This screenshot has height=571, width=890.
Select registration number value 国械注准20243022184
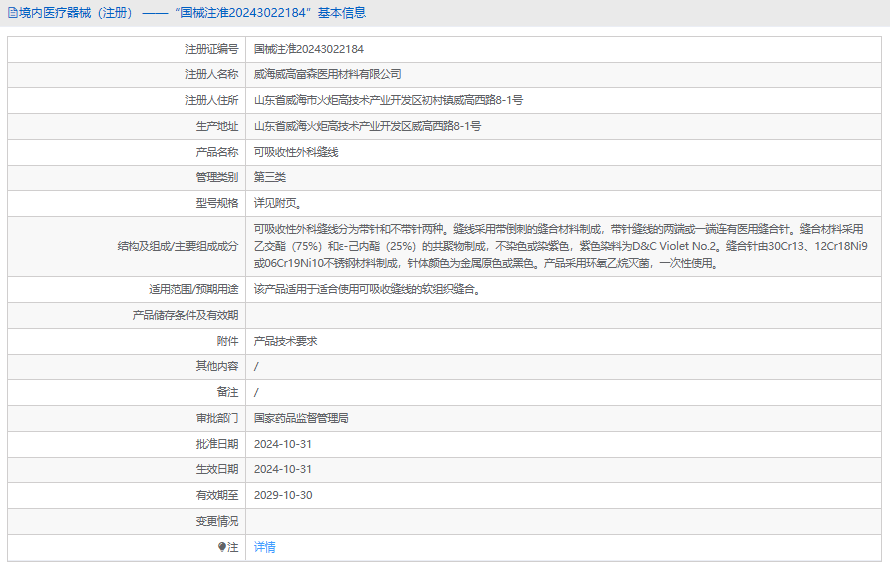click(x=308, y=49)
